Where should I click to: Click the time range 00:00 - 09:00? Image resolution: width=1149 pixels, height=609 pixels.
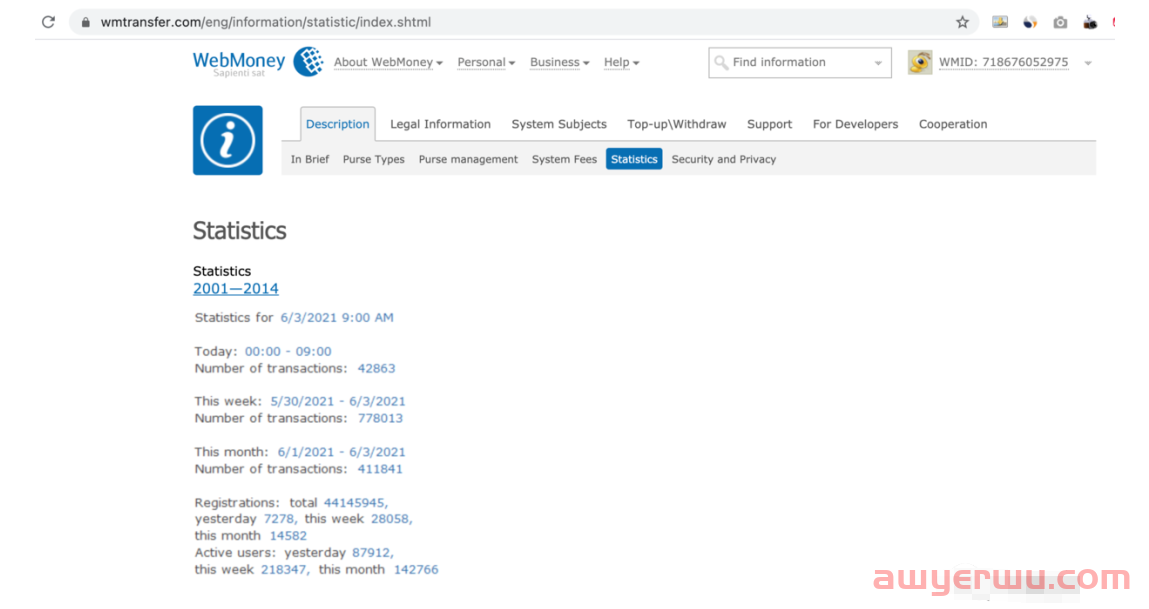(x=288, y=352)
